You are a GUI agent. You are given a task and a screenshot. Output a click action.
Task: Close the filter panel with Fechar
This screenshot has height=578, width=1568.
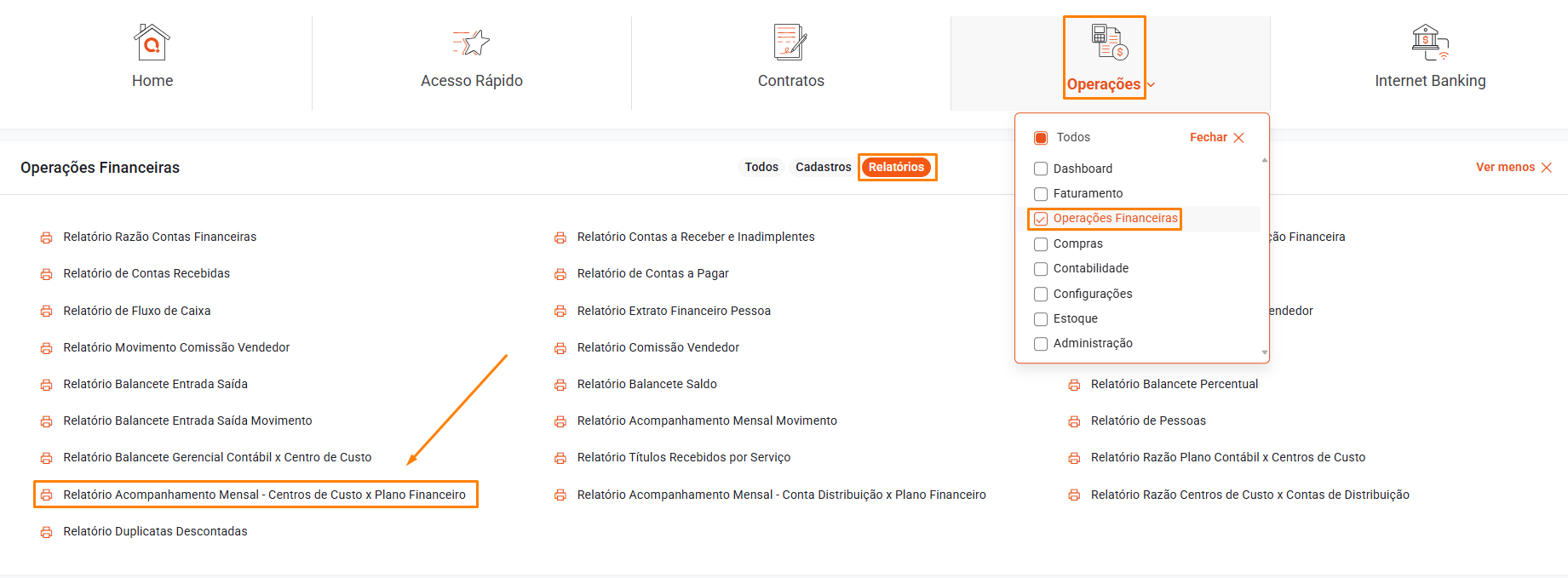(x=1216, y=138)
